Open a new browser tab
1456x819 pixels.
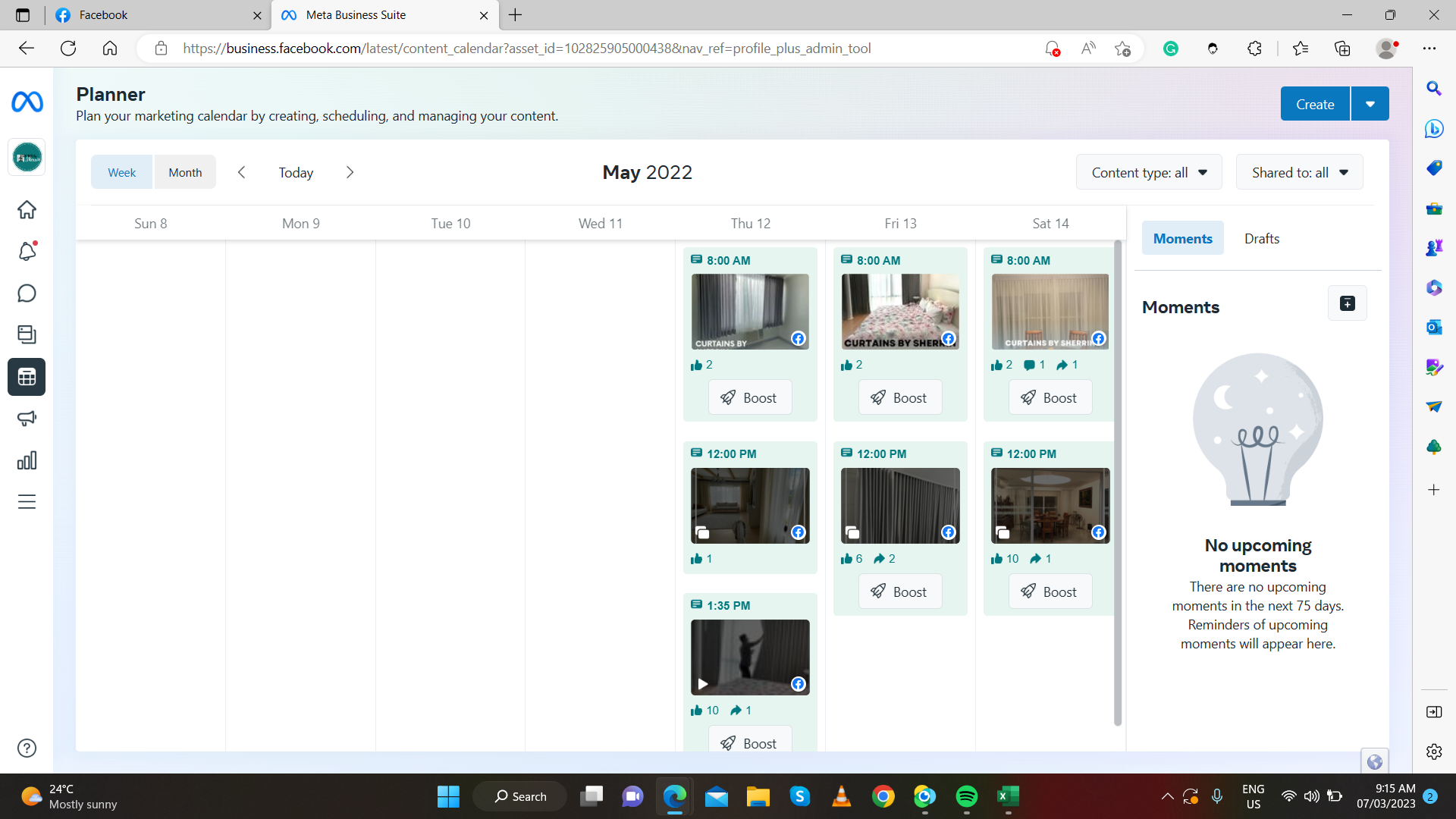pyautogui.click(x=516, y=15)
